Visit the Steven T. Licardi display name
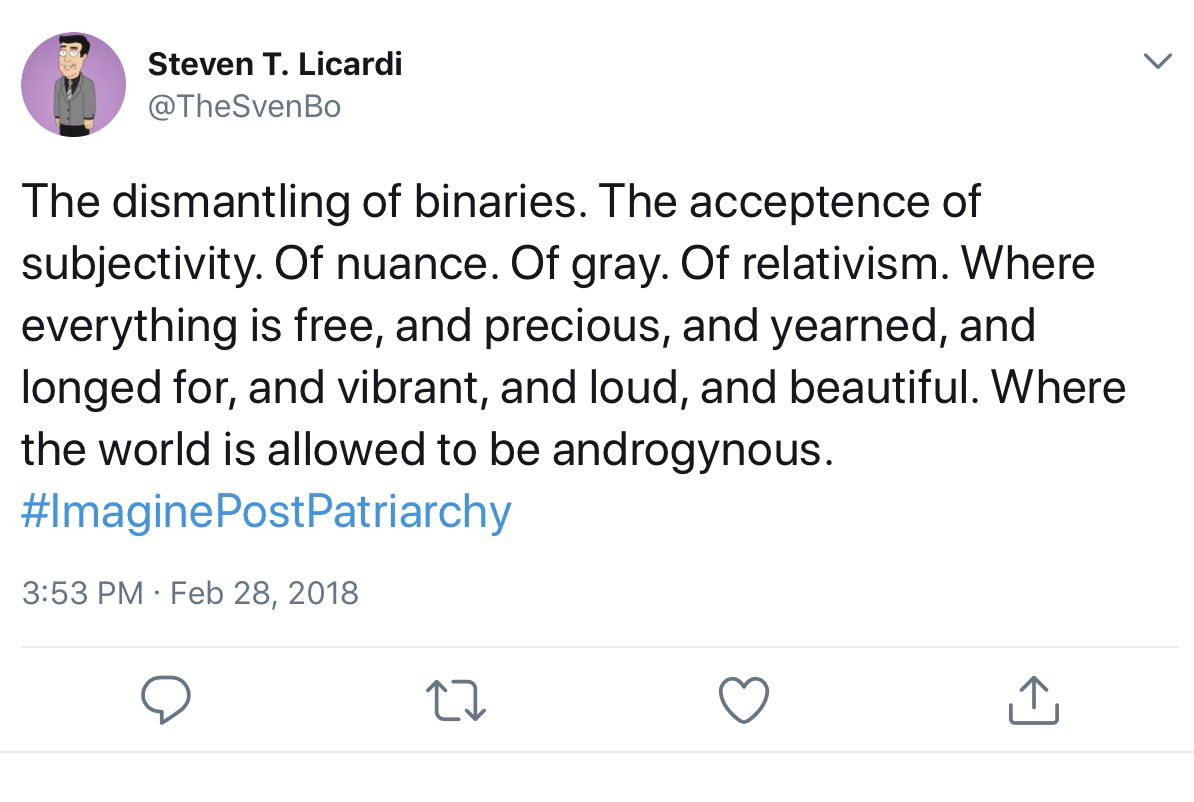This screenshot has height=802, width=1194. coord(275,64)
